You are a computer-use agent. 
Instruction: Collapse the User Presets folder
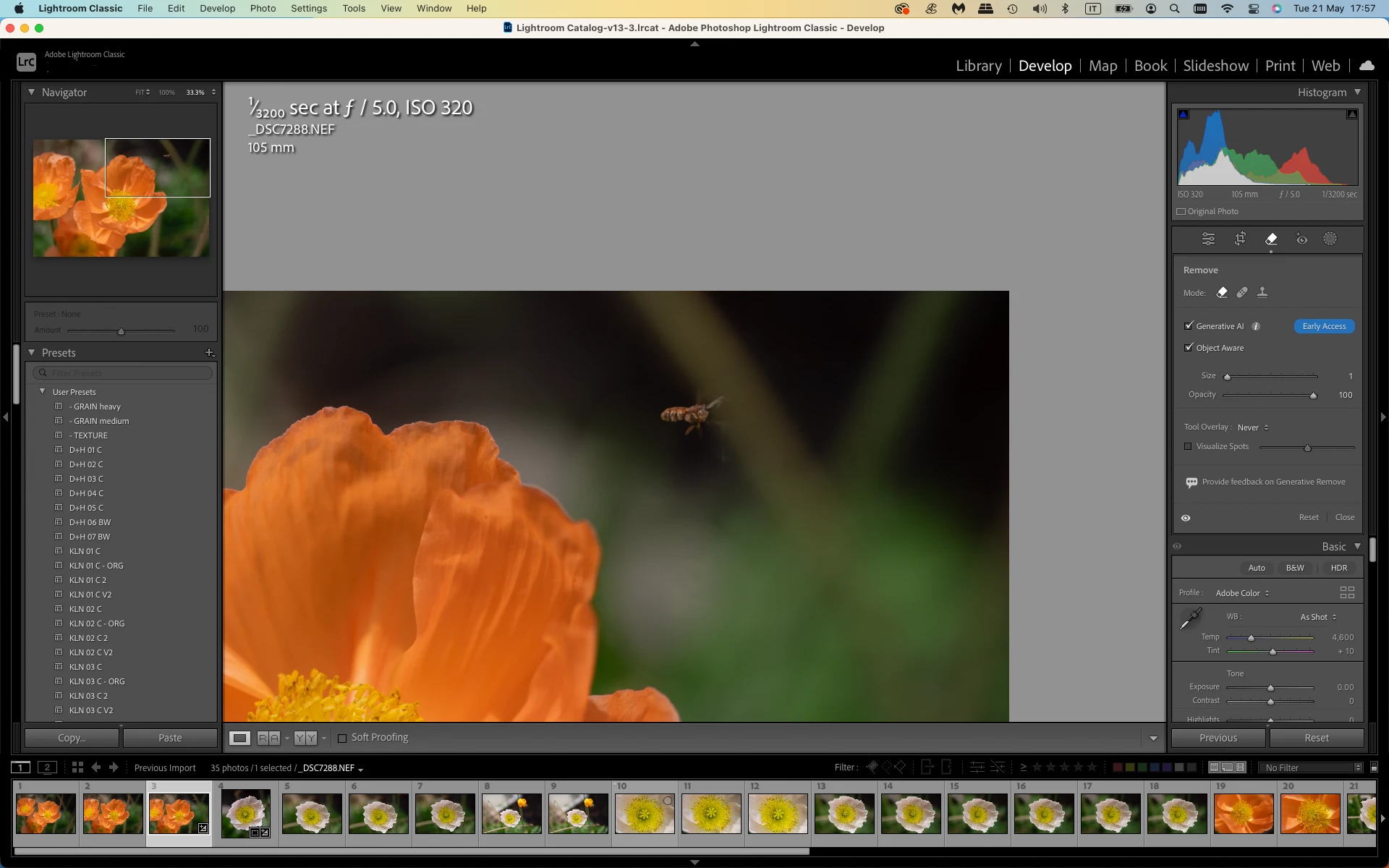pyautogui.click(x=43, y=391)
